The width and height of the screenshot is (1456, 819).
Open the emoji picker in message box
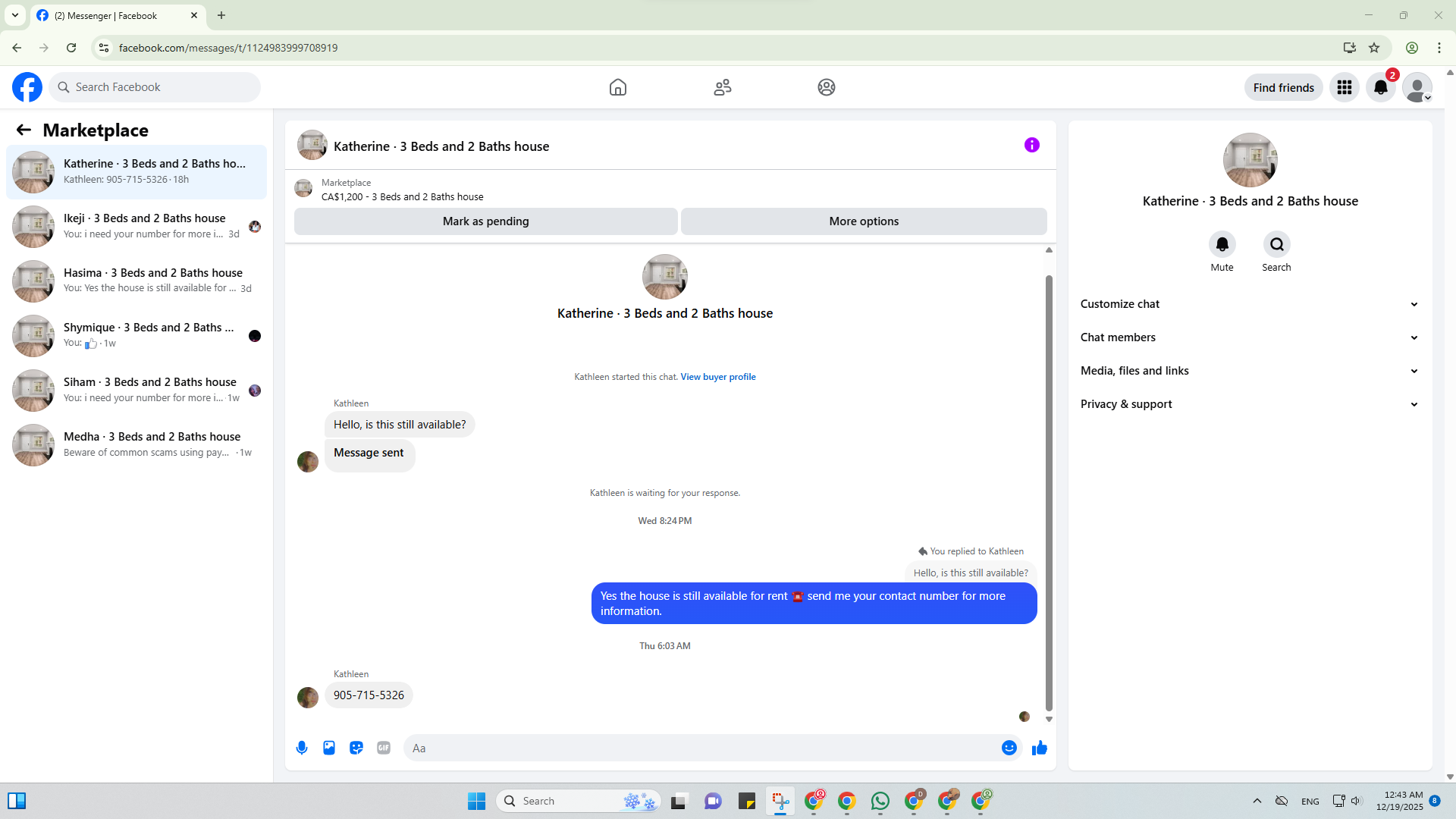pyautogui.click(x=1009, y=748)
